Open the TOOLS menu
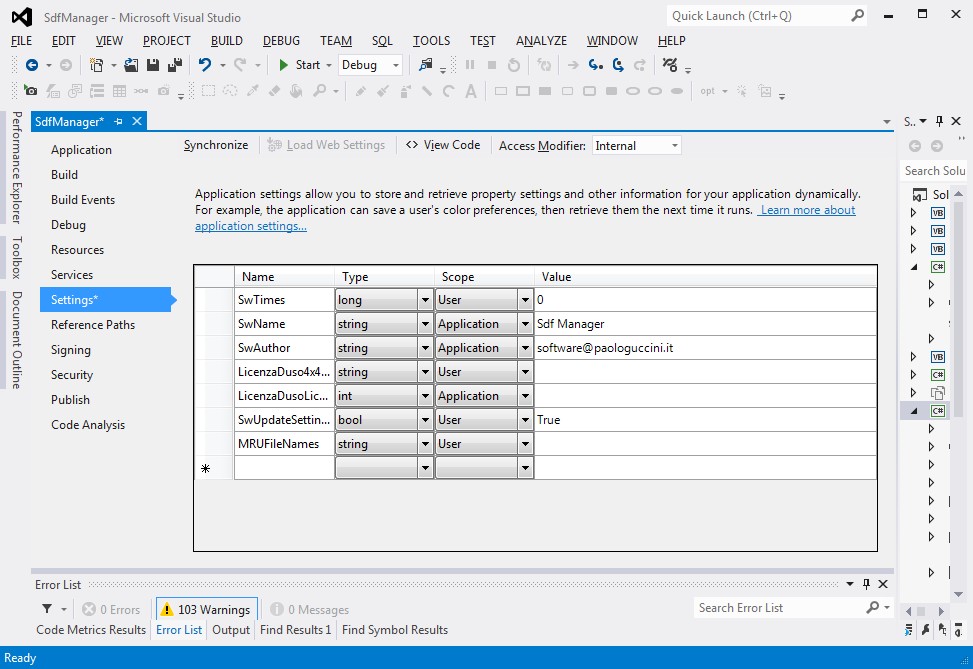Image resolution: width=973 pixels, height=669 pixels. click(431, 41)
